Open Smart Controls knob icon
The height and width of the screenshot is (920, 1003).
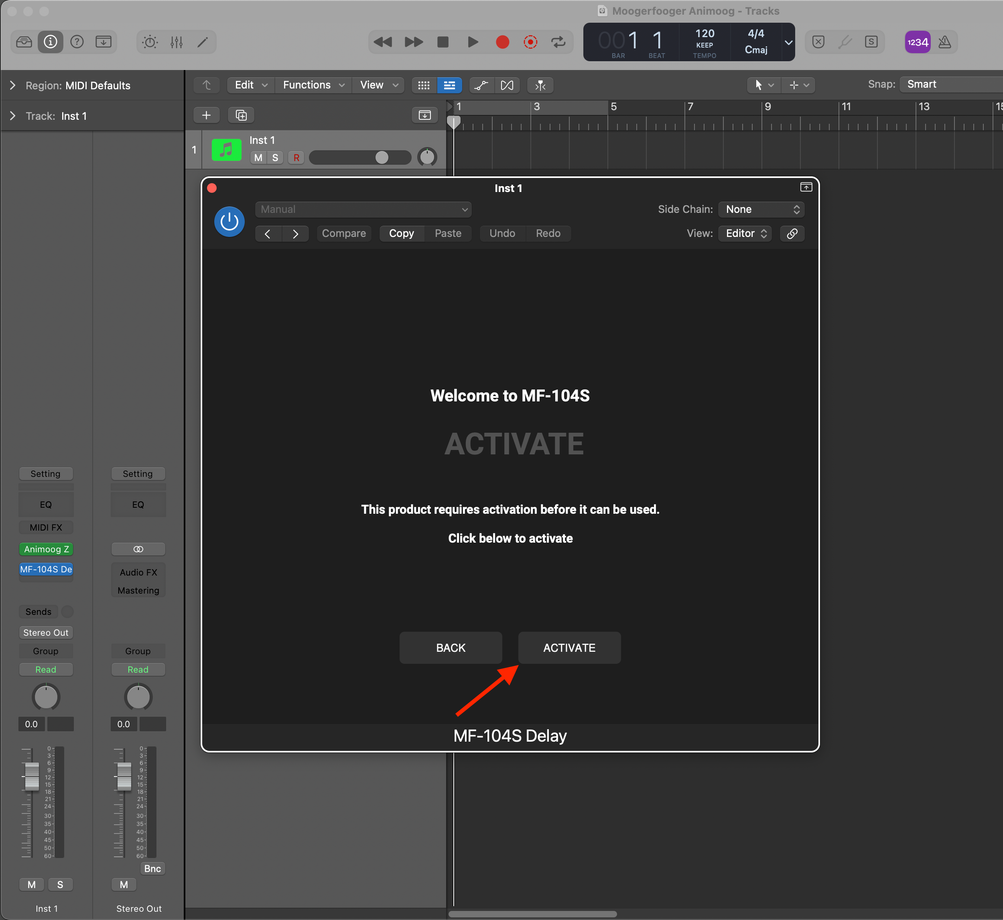click(x=150, y=42)
